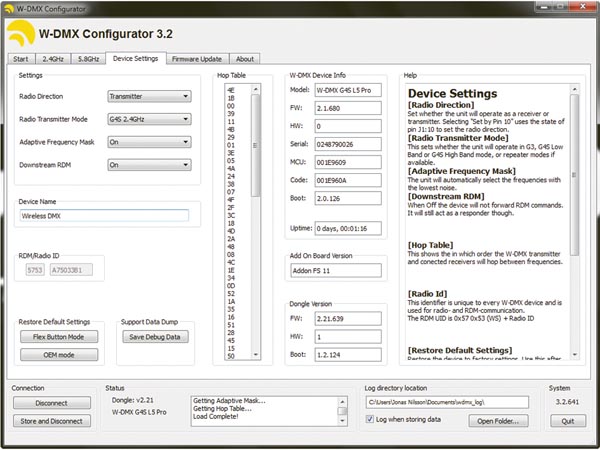The height and width of the screenshot is (450, 600).
Task: Click Help panel scroll down arrow
Action: pyautogui.click(x=574, y=355)
